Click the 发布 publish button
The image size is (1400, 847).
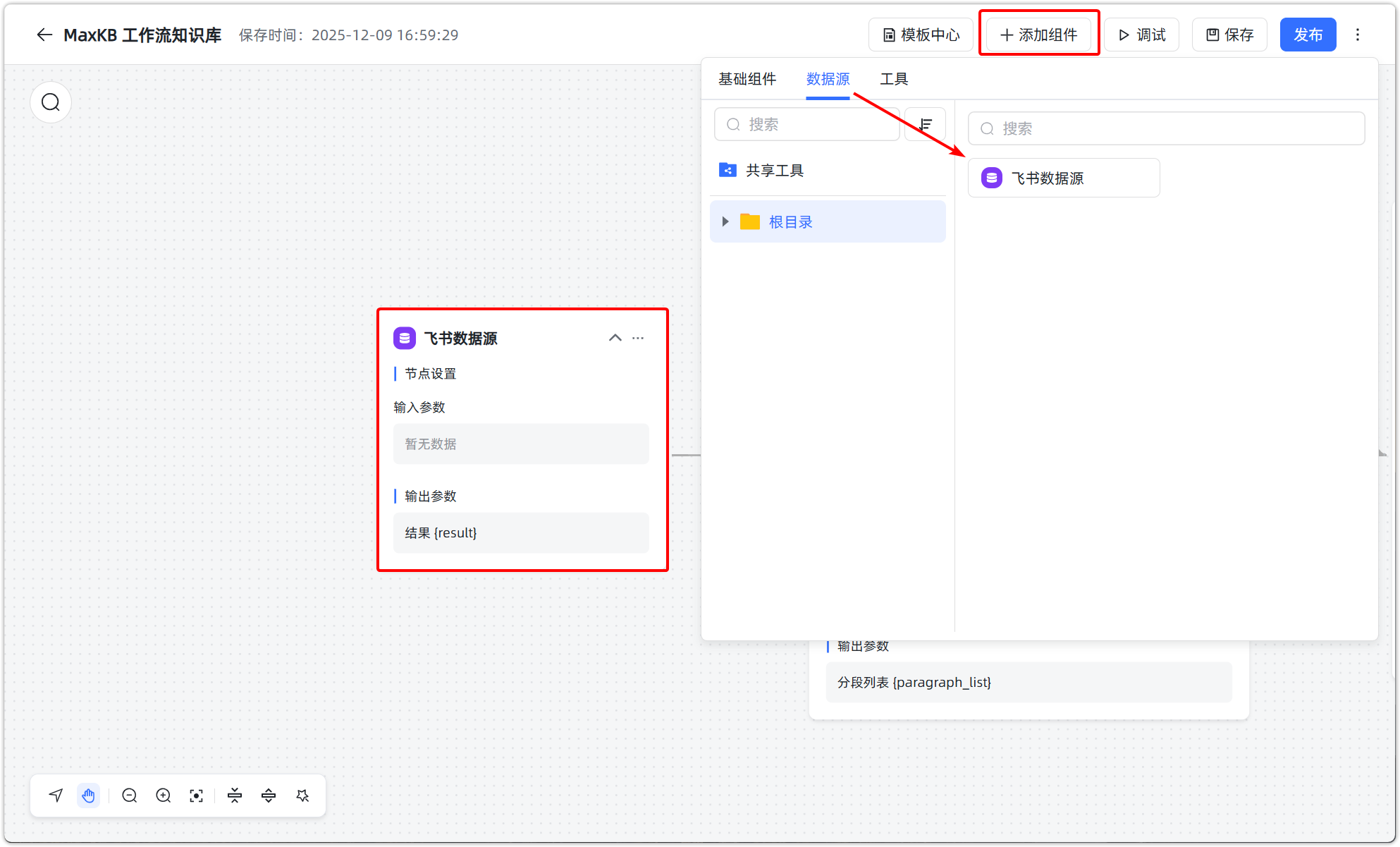click(x=1308, y=34)
